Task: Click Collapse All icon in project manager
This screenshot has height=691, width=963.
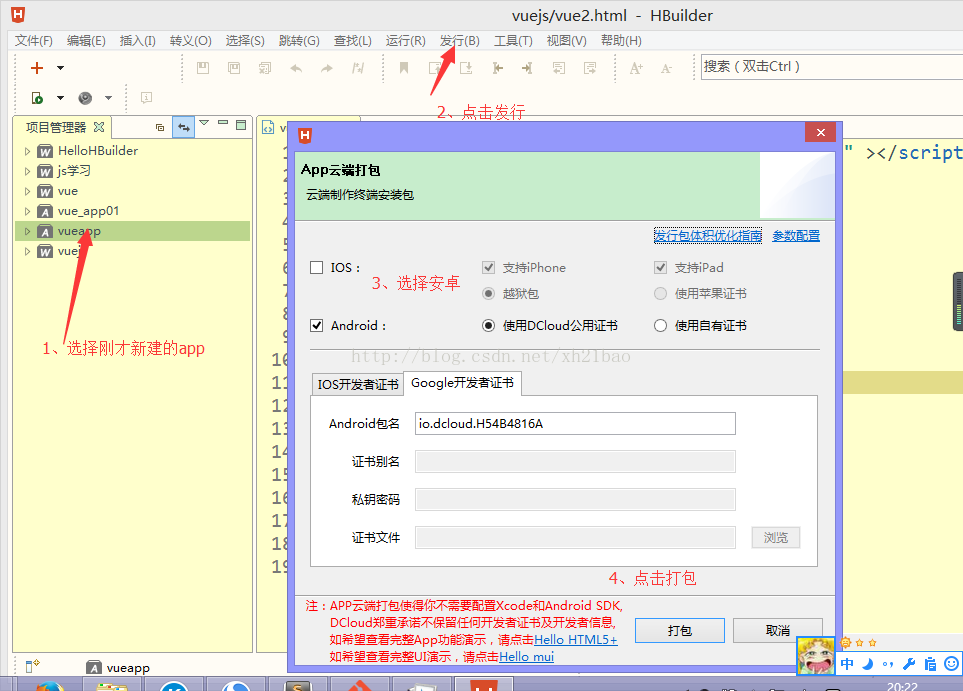Action: pos(160,127)
